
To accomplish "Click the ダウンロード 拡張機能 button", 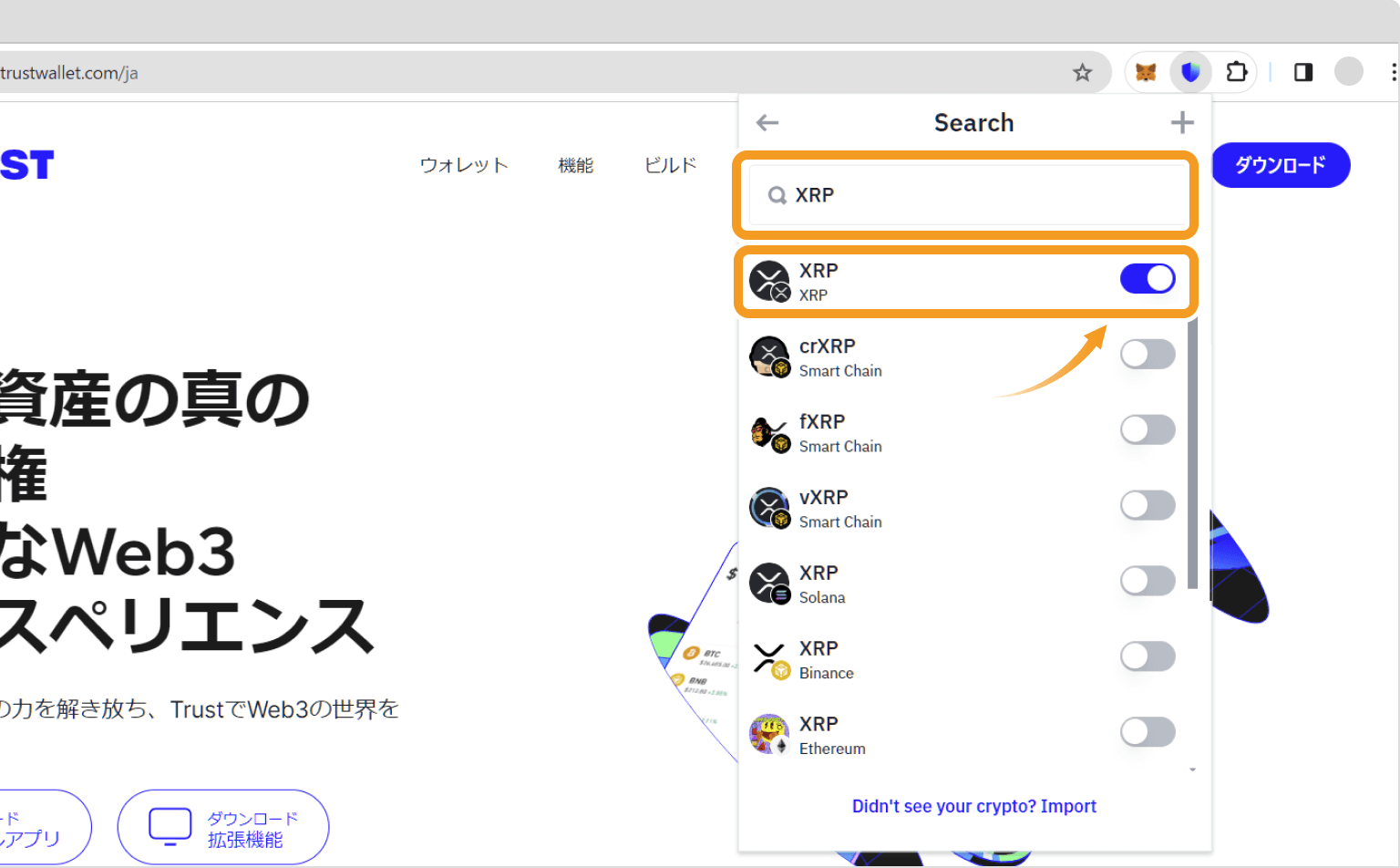I will 223,827.
